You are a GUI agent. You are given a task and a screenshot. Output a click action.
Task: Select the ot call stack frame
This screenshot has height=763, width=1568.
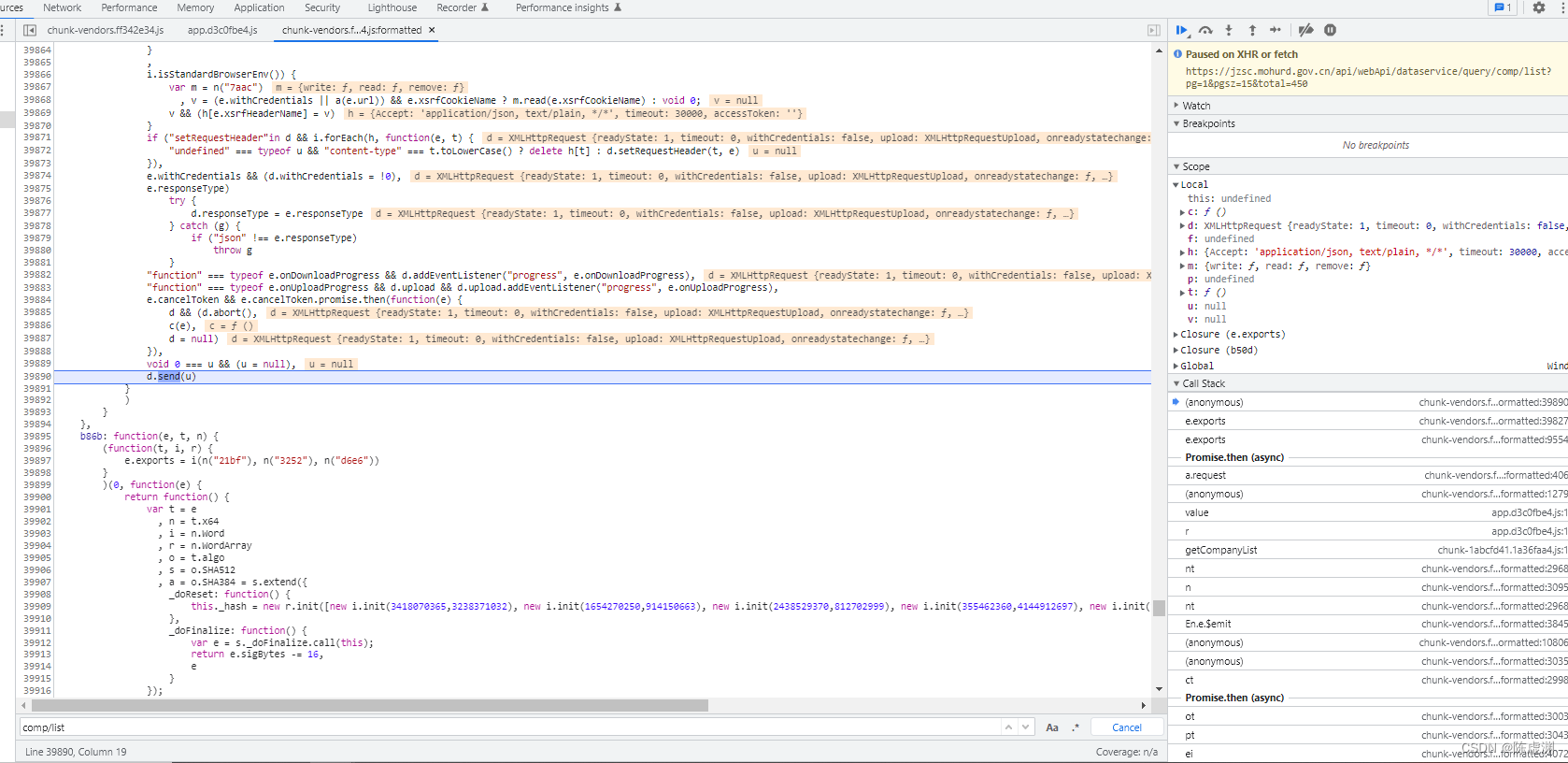pyautogui.click(x=1368, y=717)
